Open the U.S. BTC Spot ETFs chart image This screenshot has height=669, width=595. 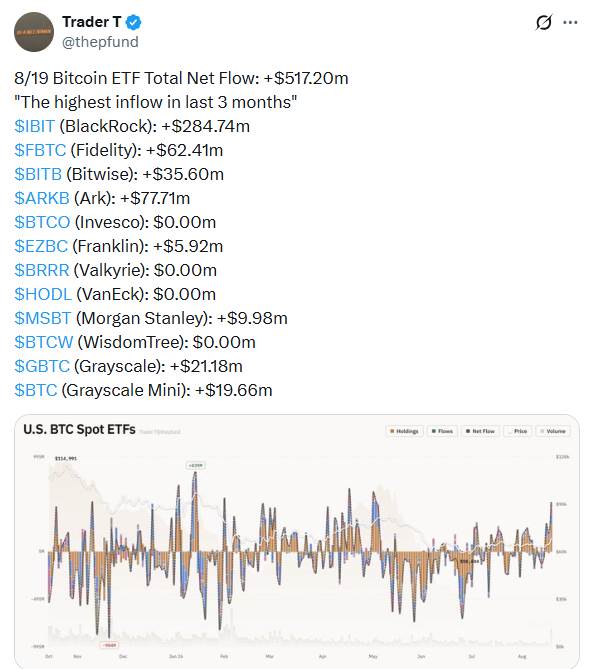297,541
